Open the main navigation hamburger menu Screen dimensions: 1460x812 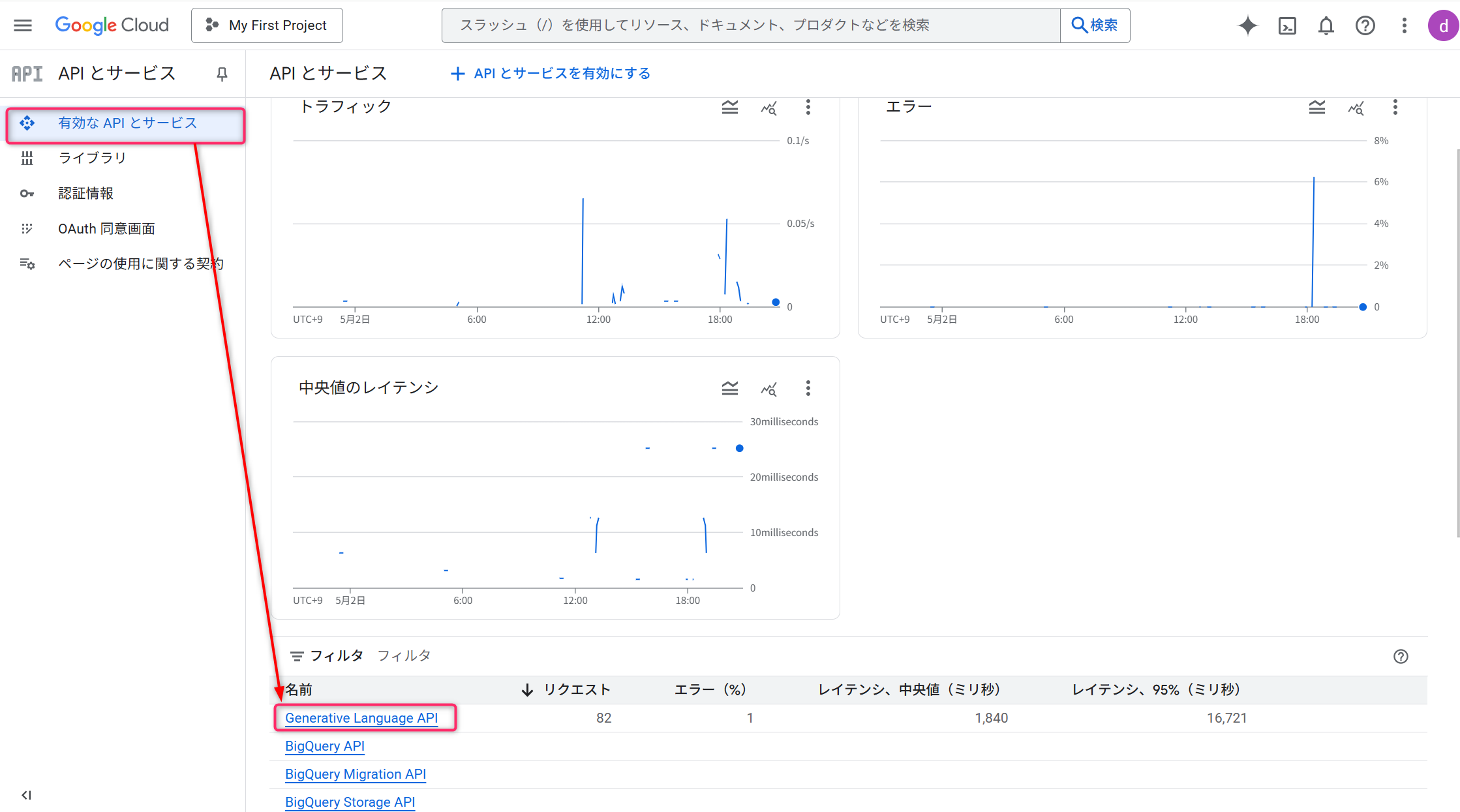coord(23,25)
